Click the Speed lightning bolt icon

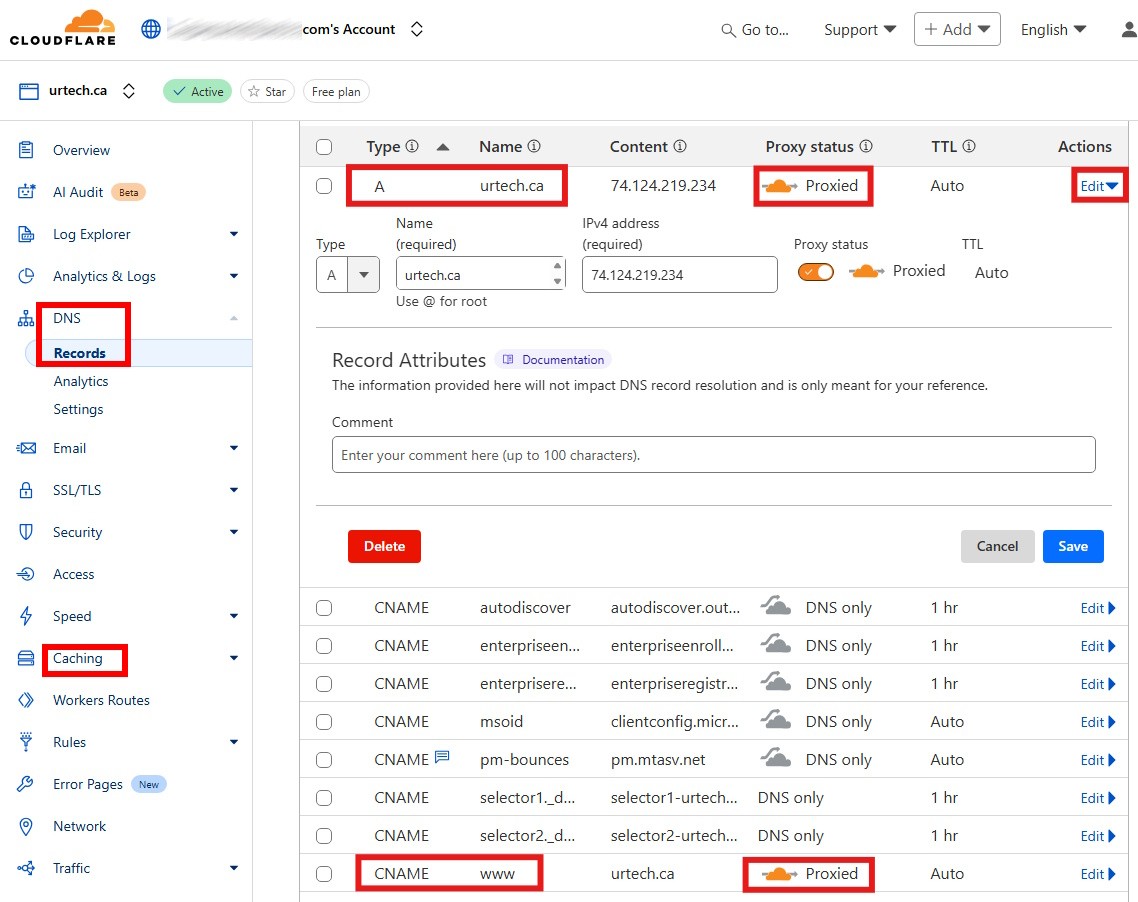27,616
